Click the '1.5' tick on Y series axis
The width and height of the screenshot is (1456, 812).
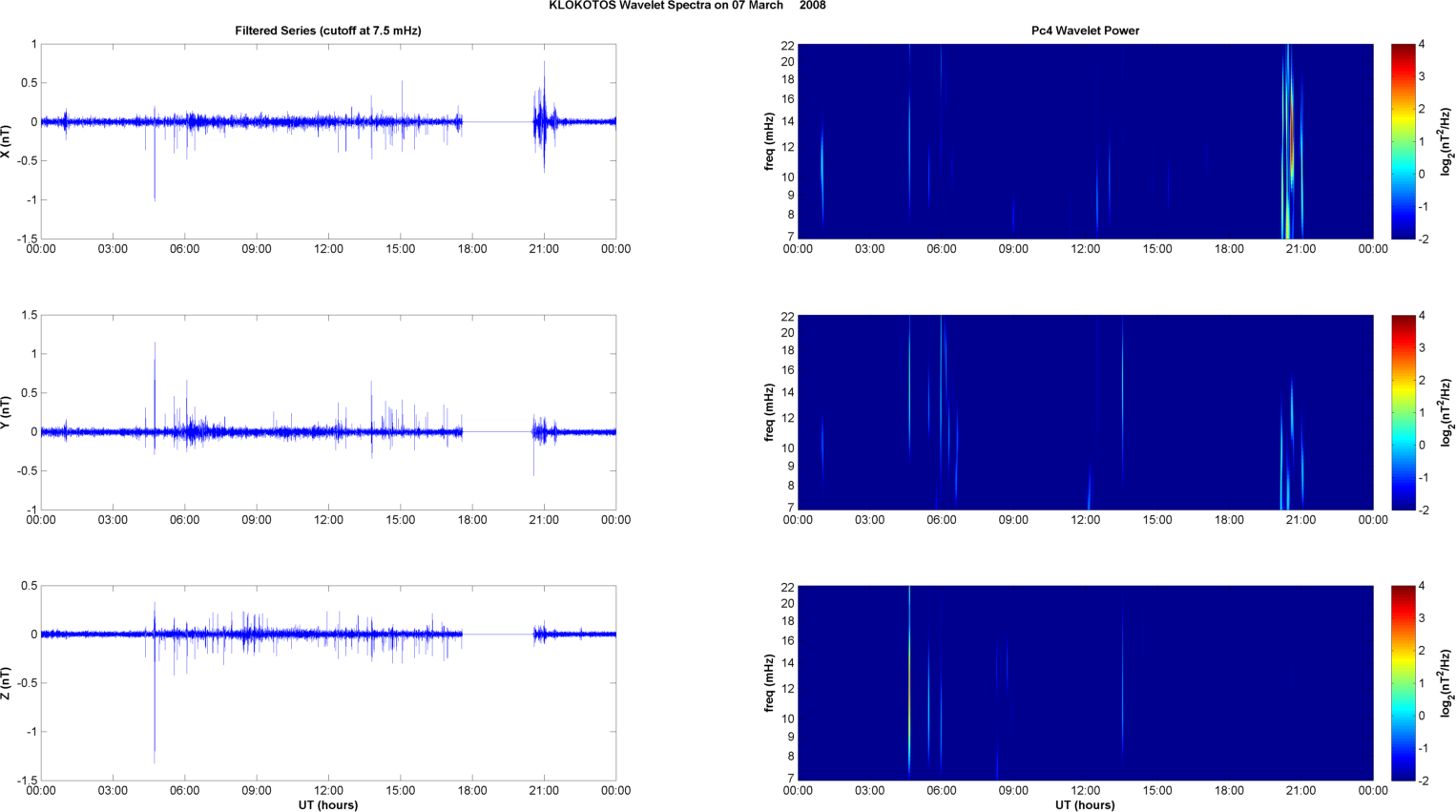click(30, 315)
